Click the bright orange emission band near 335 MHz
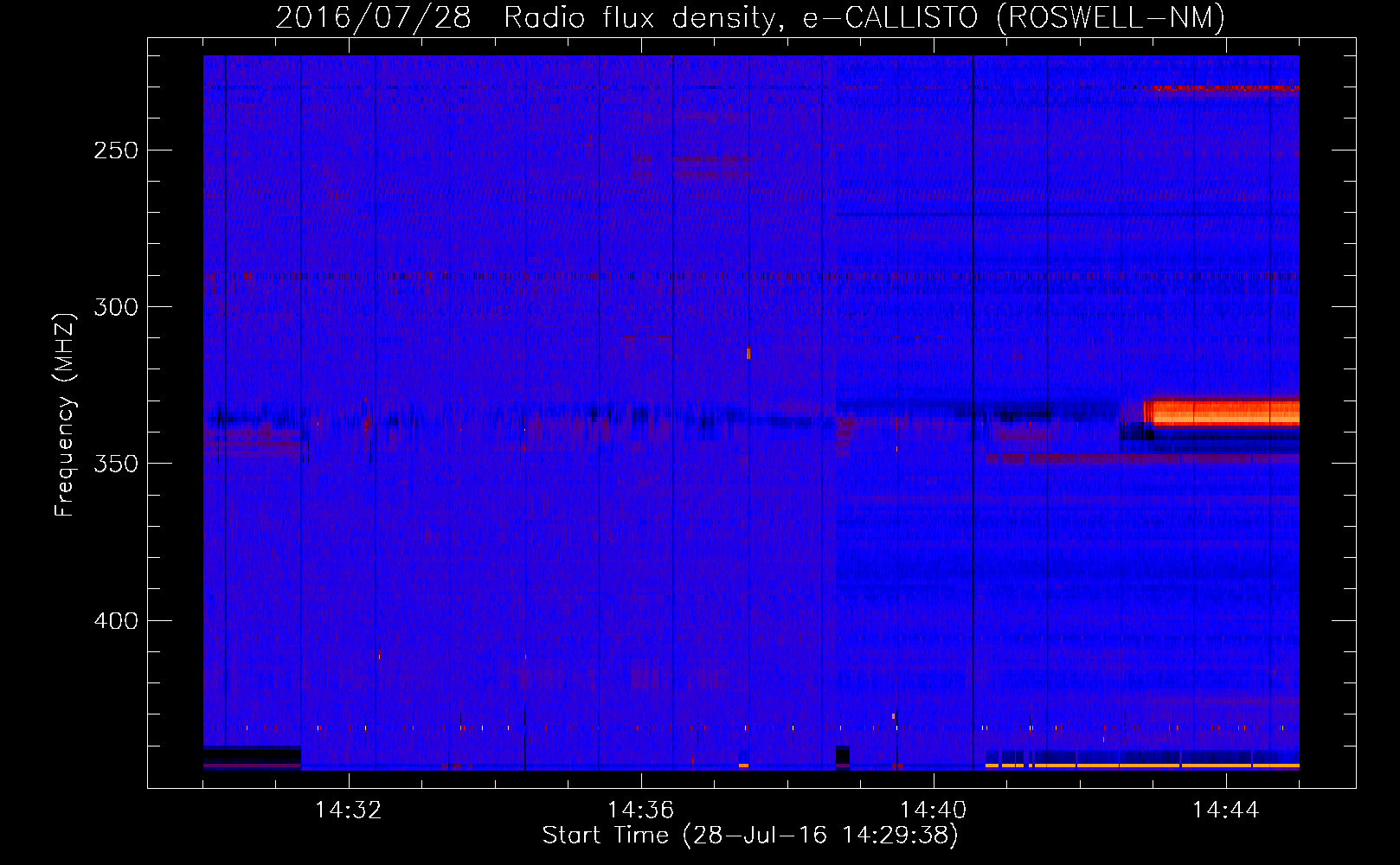1400x865 pixels. coord(1221,412)
